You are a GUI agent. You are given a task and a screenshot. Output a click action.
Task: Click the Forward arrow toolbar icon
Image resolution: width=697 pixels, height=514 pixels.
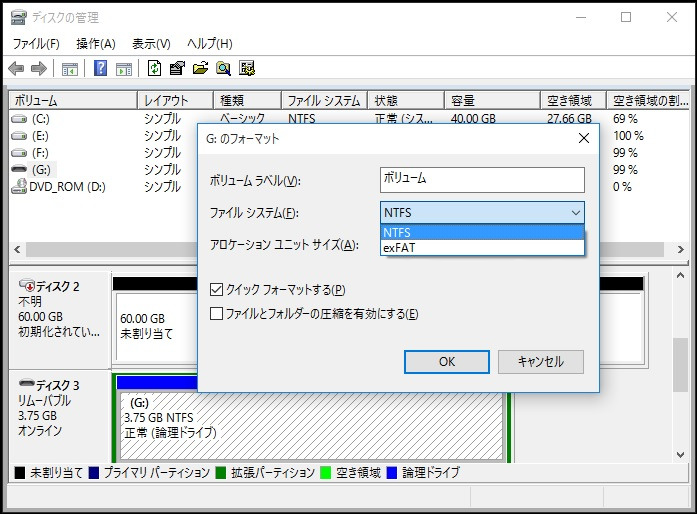tap(39, 68)
